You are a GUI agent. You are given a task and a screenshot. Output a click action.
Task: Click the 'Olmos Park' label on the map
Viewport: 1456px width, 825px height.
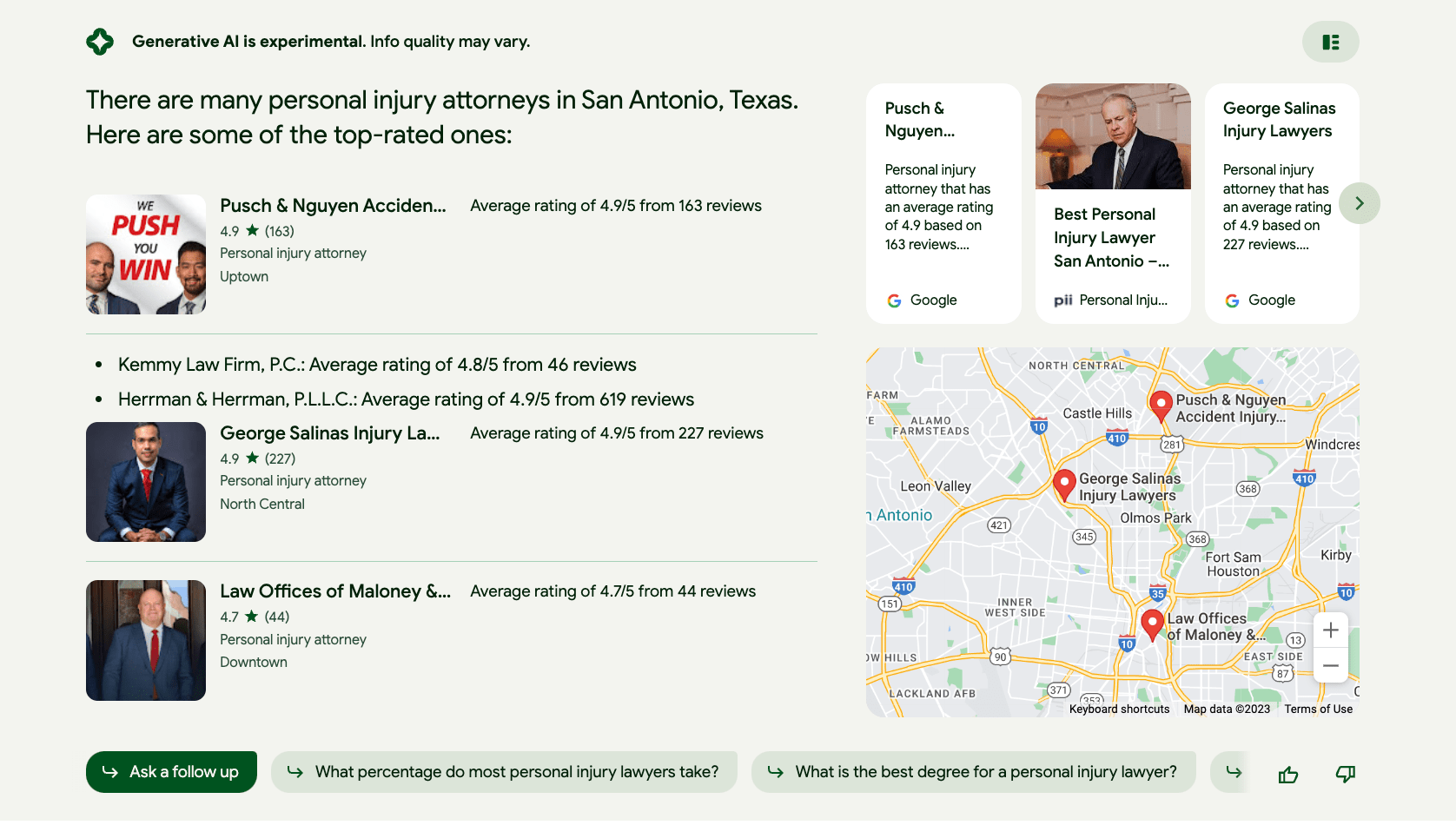(1155, 518)
